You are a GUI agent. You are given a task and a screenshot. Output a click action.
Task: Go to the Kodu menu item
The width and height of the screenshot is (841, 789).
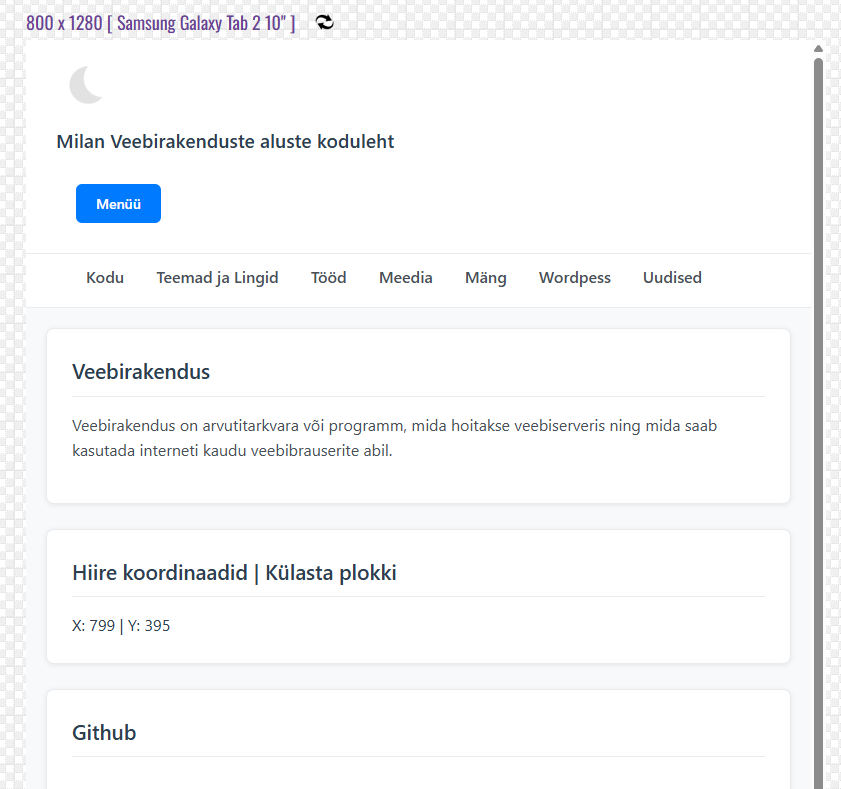(105, 278)
